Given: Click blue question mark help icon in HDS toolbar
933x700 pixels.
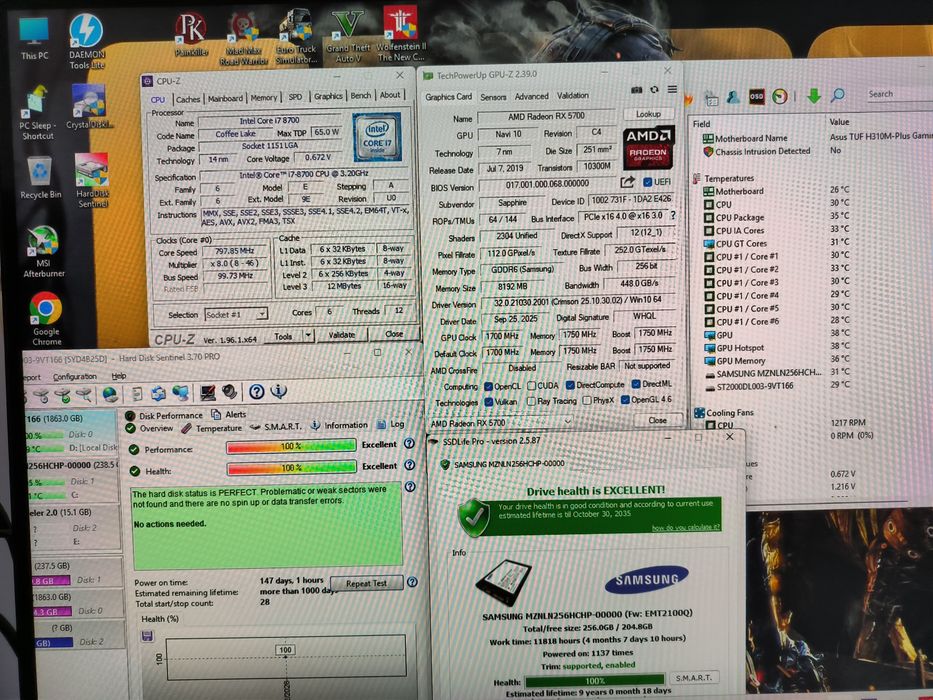Looking at the screenshot, I should [x=256, y=392].
